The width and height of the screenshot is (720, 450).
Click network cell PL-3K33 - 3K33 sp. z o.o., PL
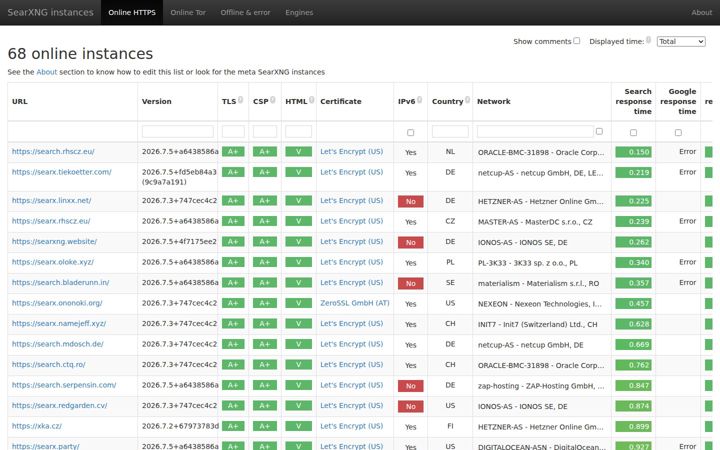pos(528,263)
